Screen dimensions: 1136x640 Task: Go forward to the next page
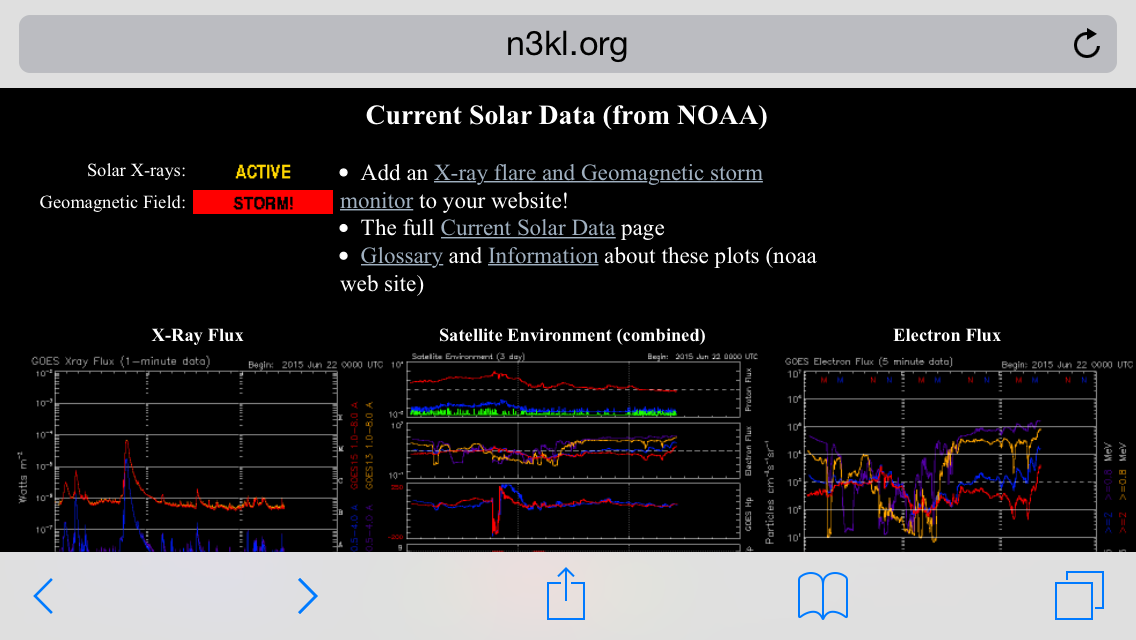pos(307,596)
